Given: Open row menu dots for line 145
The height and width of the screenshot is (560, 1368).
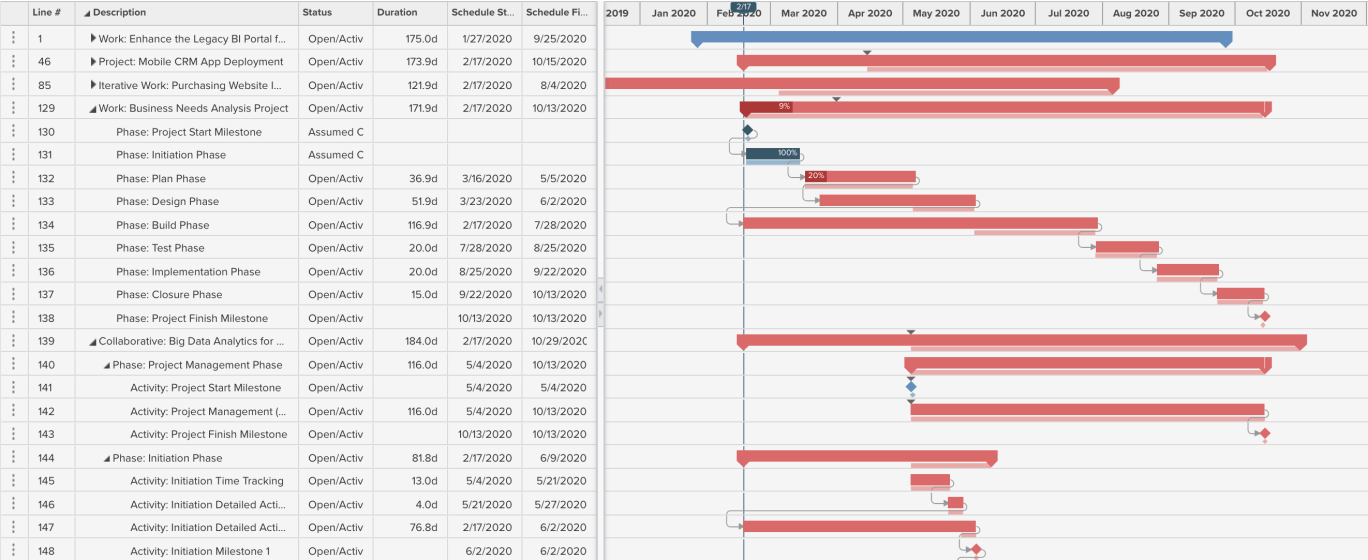Looking at the screenshot, I should pyautogui.click(x=13, y=481).
